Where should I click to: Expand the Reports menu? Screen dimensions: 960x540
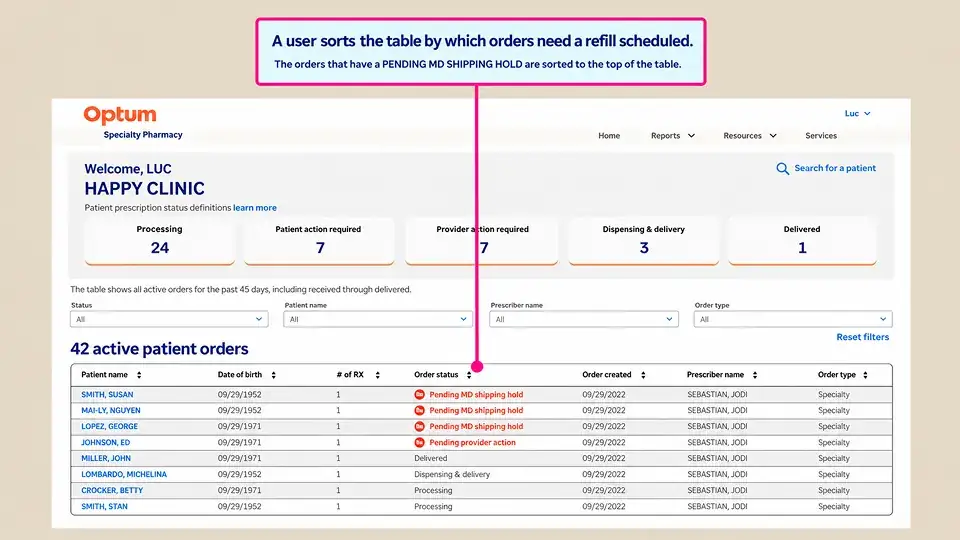(673, 135)
